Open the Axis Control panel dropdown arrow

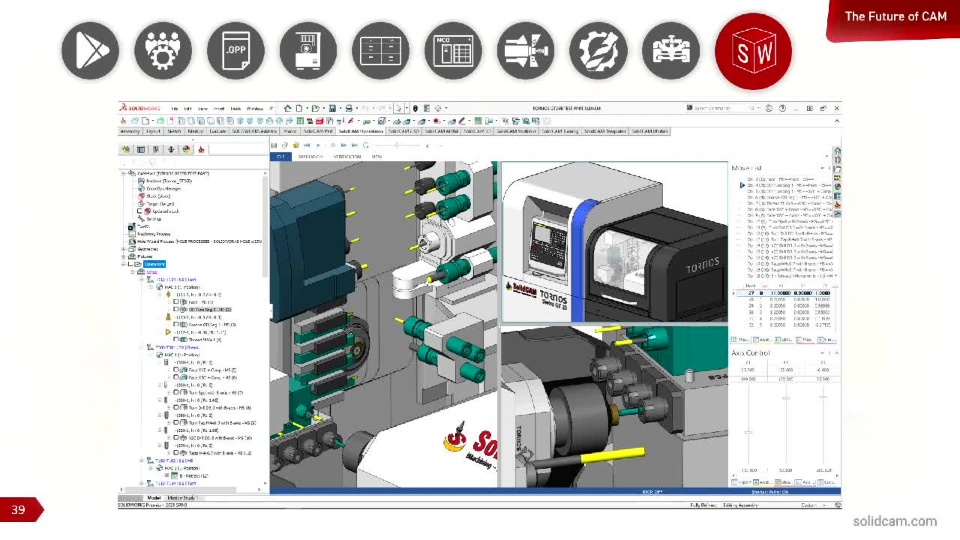pyautogui.click(x=822, y=353)
